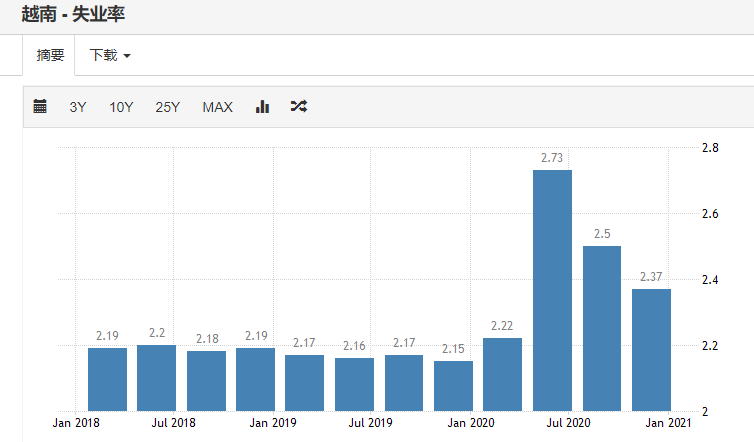Select the 10Y time range
The width and height of the screenshot is (754, 442).
(121, 107)
